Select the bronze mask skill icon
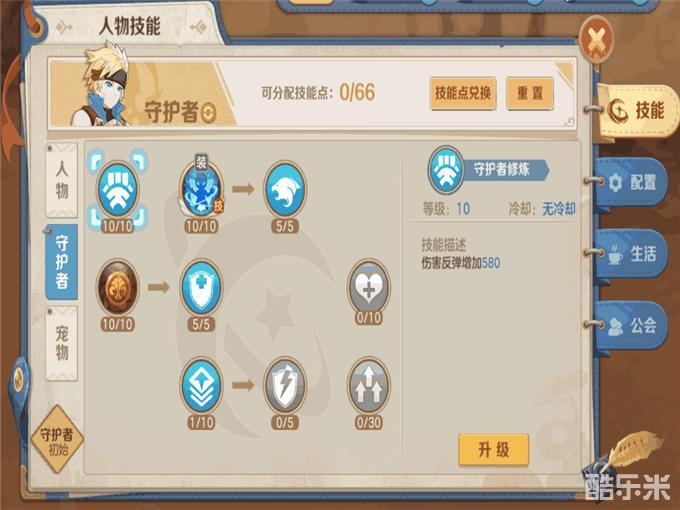The width and height of the screenshot is (680, 510). coord(118,288)
